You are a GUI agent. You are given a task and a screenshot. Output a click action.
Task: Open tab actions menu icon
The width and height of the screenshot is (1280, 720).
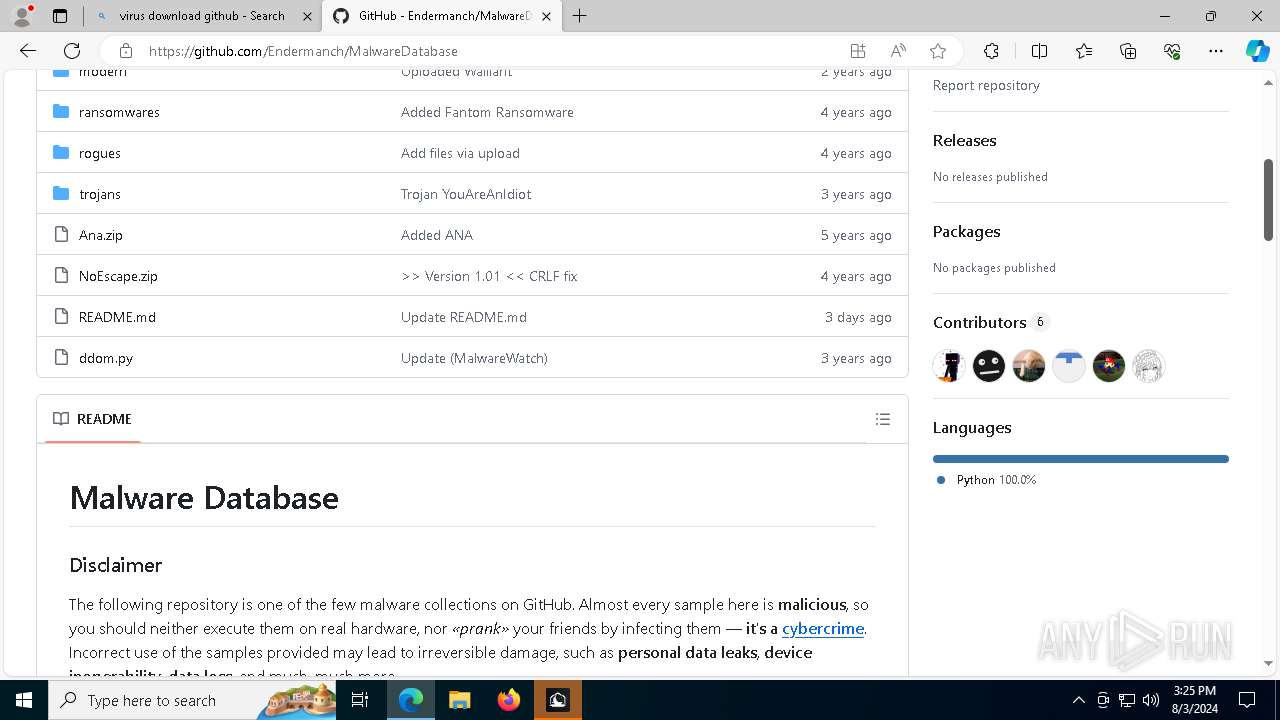60,16
